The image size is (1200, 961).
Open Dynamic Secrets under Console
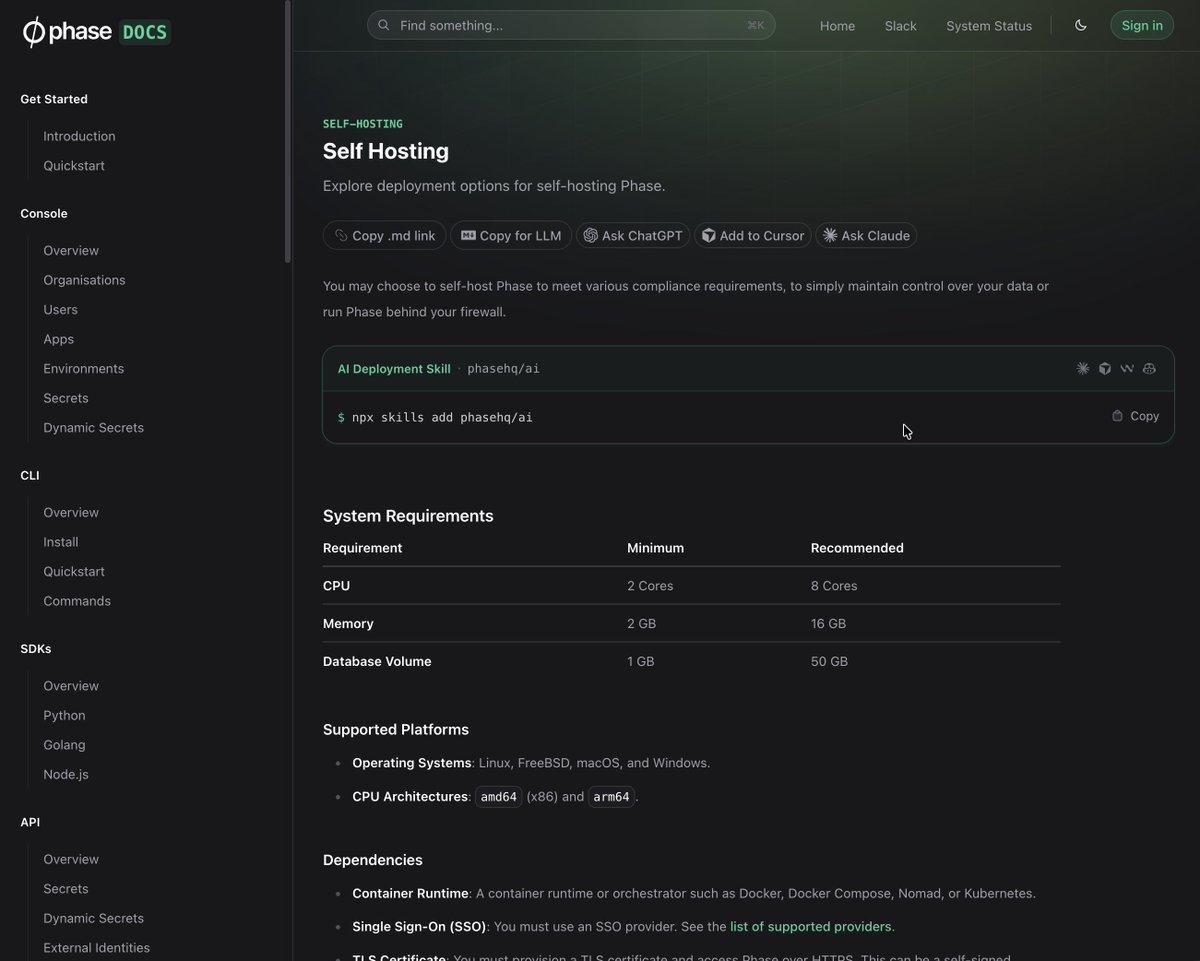[x=93, y=427]
